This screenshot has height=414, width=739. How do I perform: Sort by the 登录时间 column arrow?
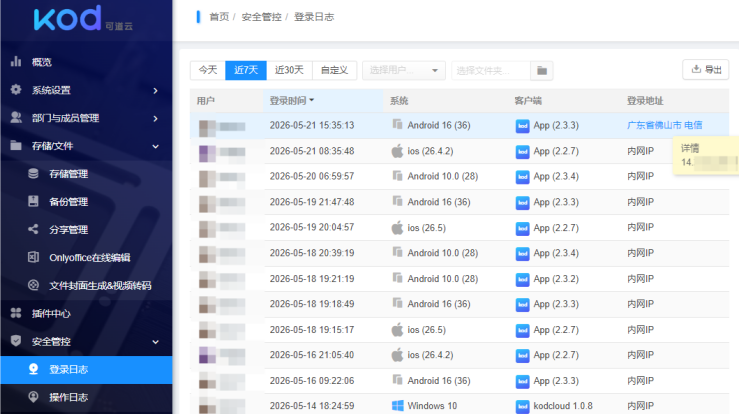pyautogui.click(x=312, y=100)
